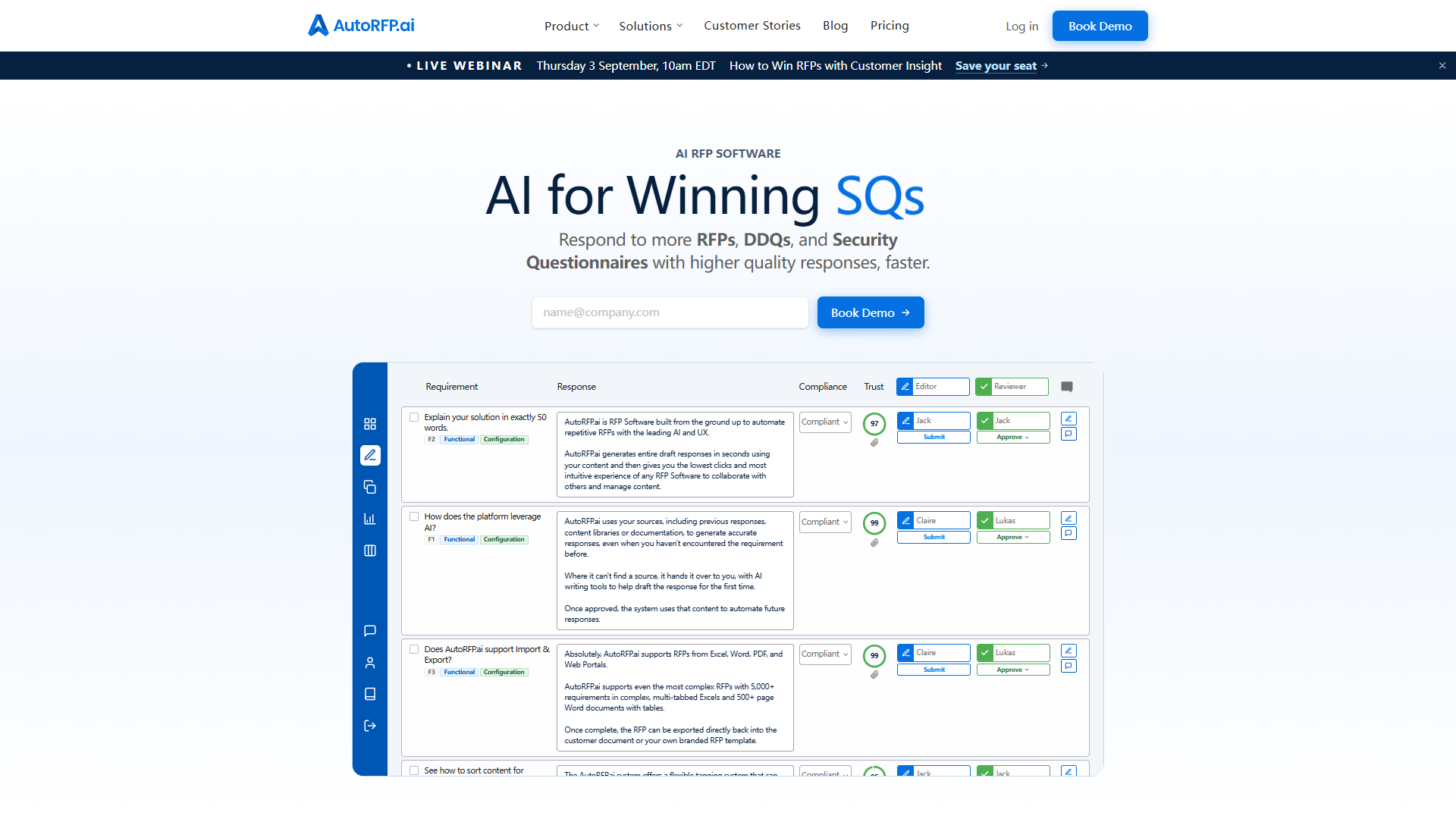Click Book Demo button in top navigation
1456x819 pixels.
(x=1100, y=26)
